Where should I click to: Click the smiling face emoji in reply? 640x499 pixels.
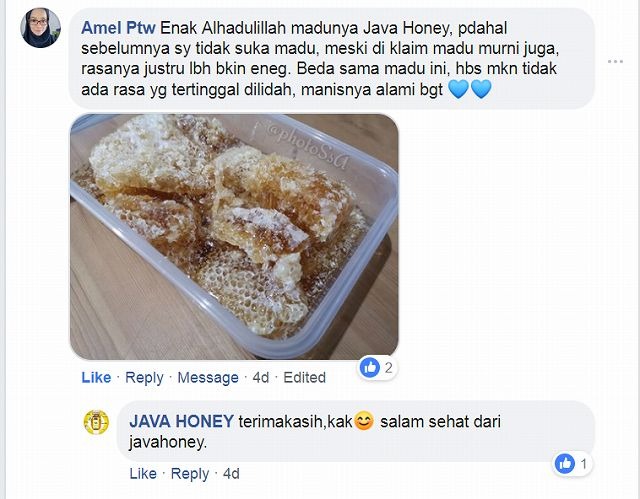click(x=364, y=421)
